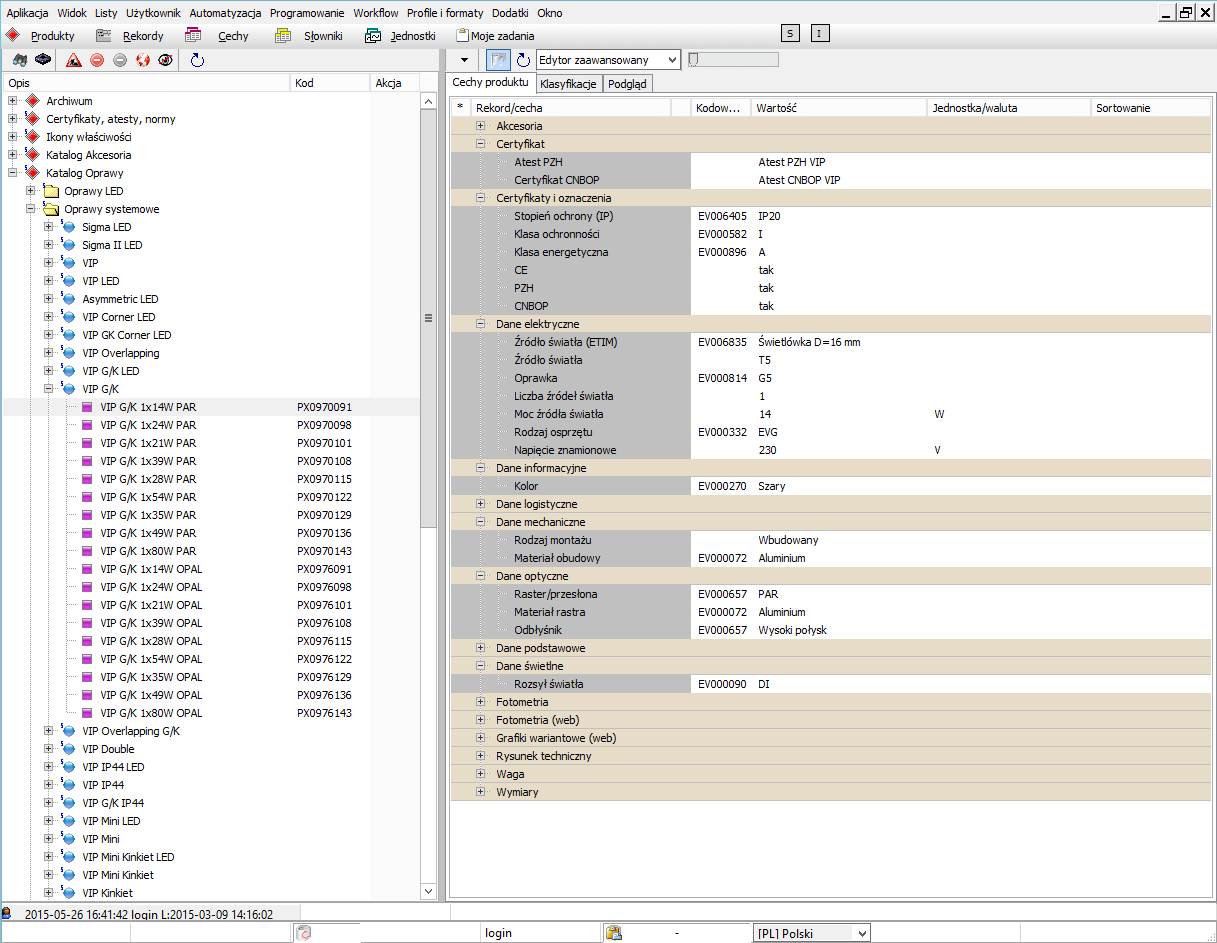Refresh the product features panel

pos(523,60)
